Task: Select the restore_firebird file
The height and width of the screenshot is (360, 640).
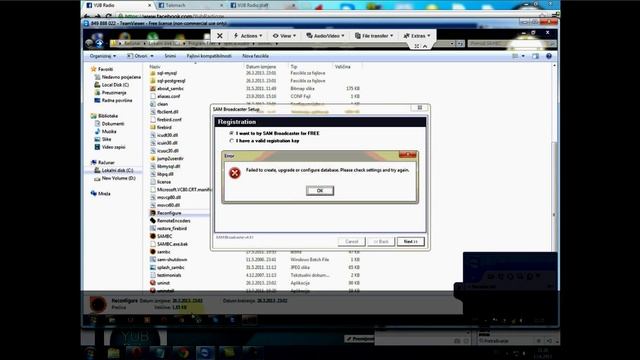Action: click(x=169, y=229)
